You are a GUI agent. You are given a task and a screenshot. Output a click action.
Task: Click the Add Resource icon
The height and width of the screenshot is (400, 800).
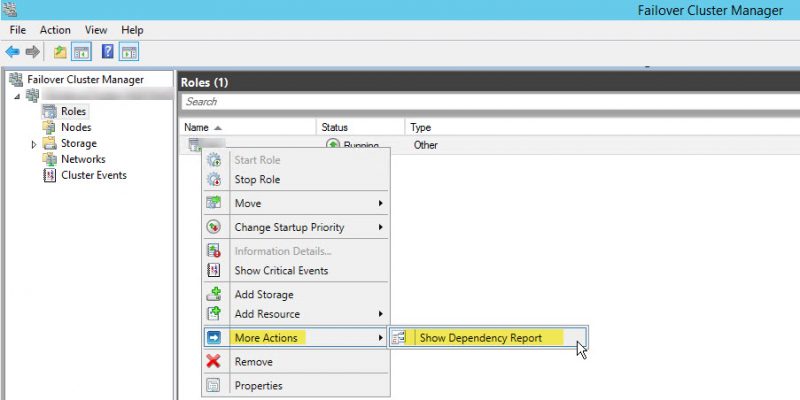pos(214,314)
